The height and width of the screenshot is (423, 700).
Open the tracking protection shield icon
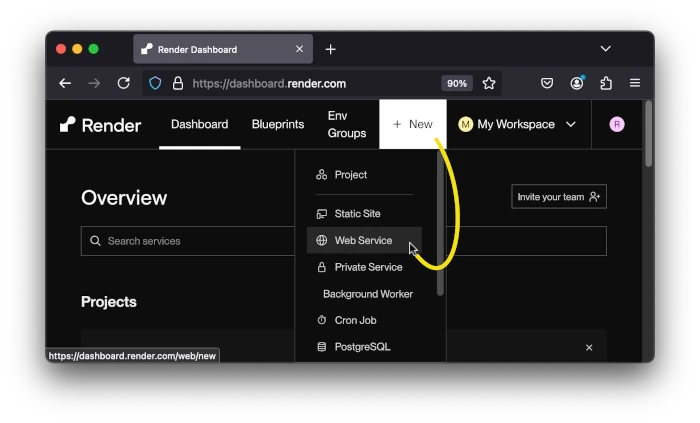point(155,83)
